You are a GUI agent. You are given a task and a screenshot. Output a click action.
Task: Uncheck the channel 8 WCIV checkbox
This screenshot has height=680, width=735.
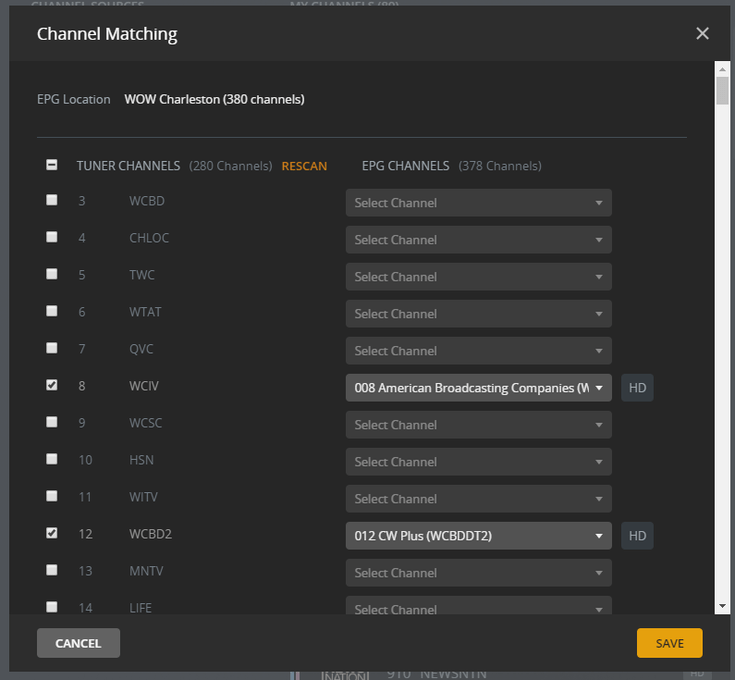click(x=52, y=385)
